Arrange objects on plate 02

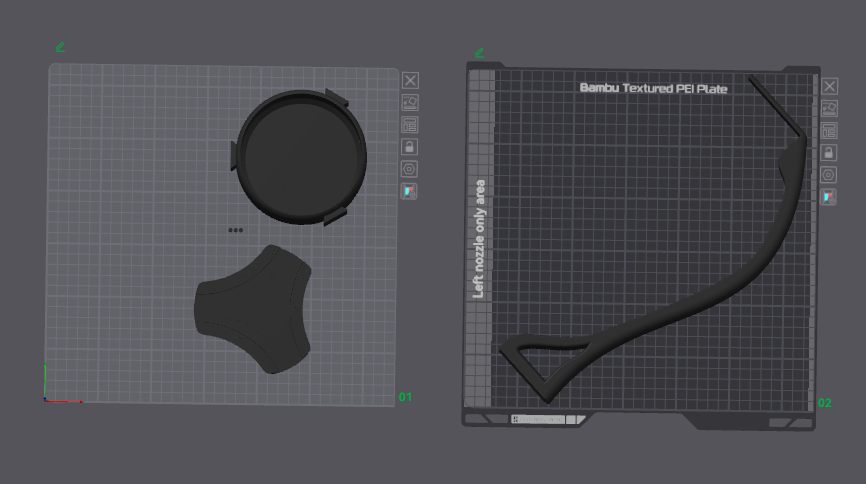click(x=829, y=130)
